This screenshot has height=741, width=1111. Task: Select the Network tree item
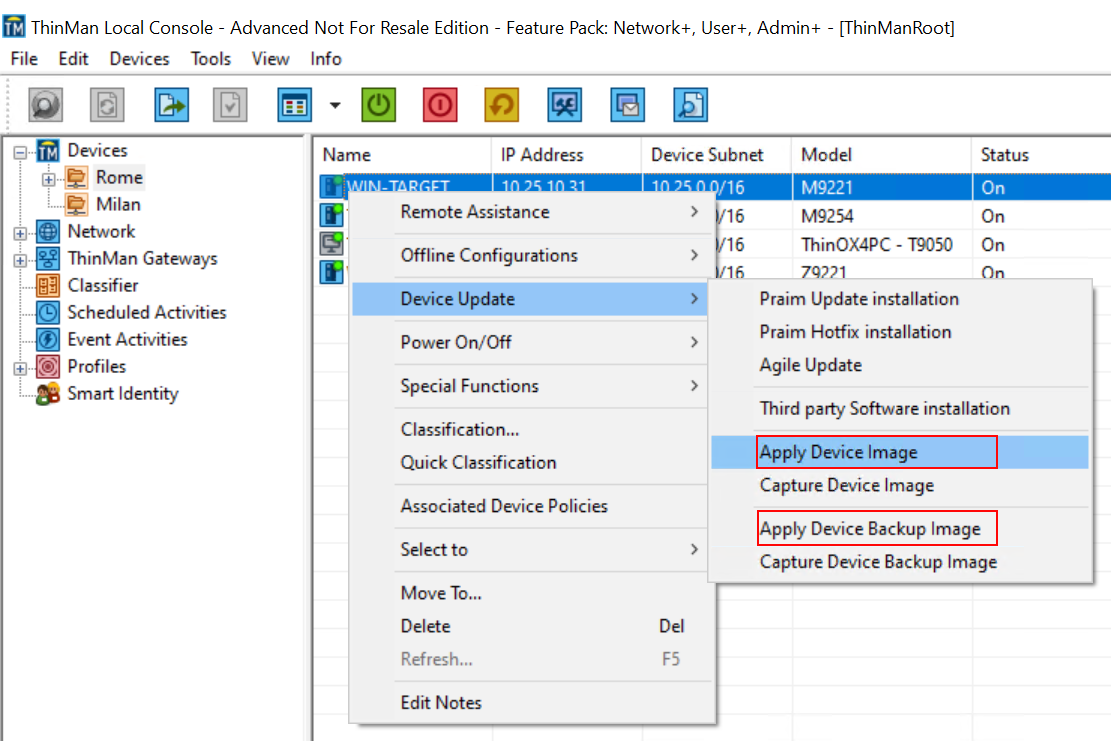(101, 231)
